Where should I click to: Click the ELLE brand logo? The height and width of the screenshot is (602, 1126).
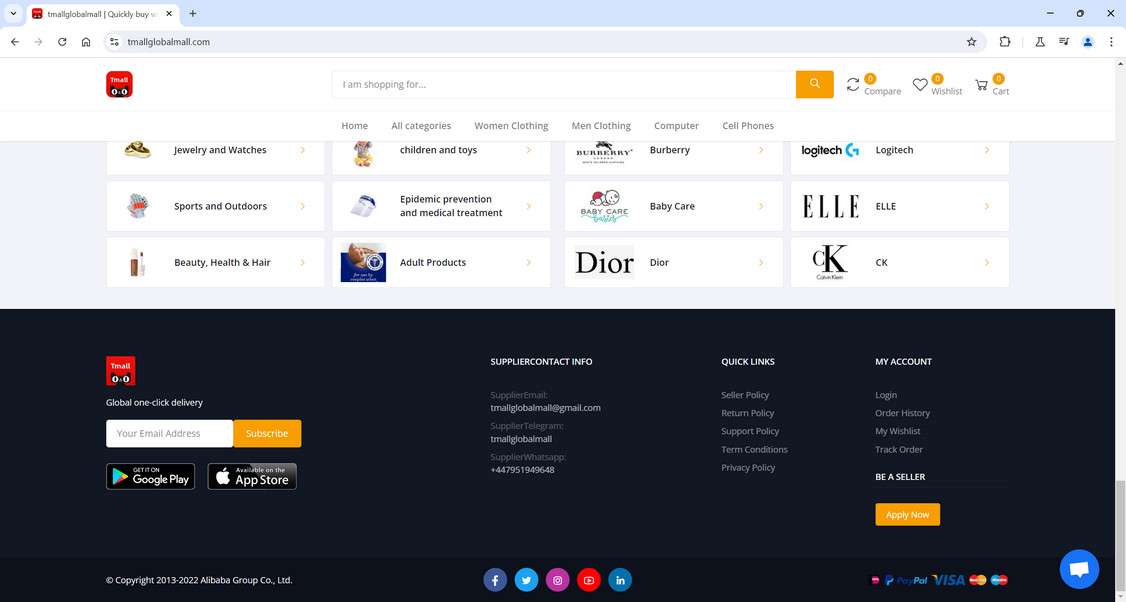pos(830,207)
